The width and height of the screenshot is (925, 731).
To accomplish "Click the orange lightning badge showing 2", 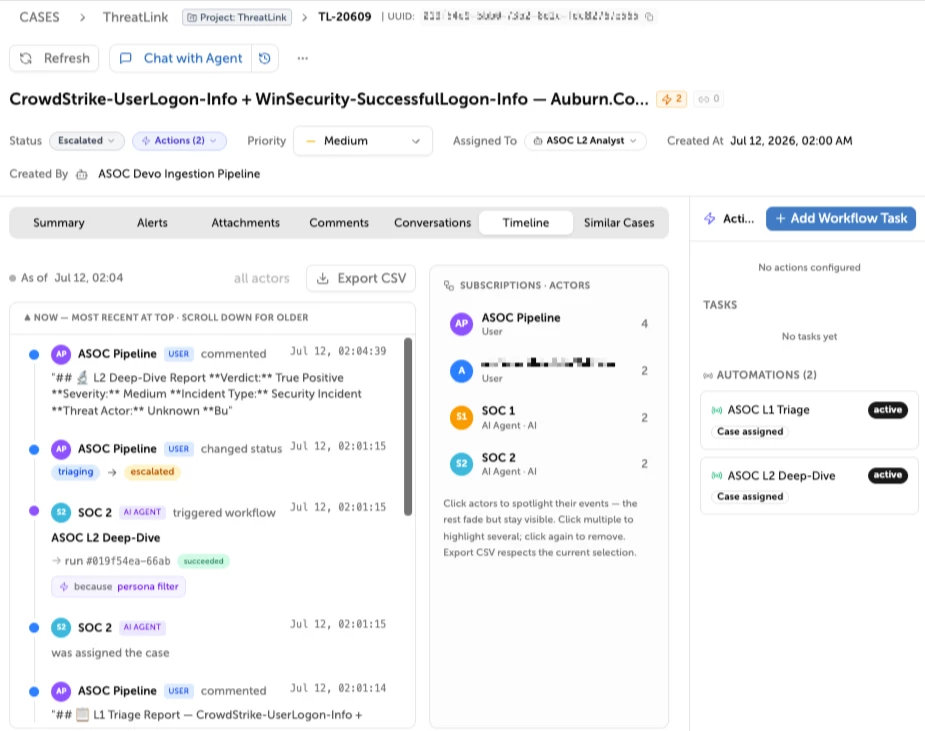I will (x=672, y=99).
